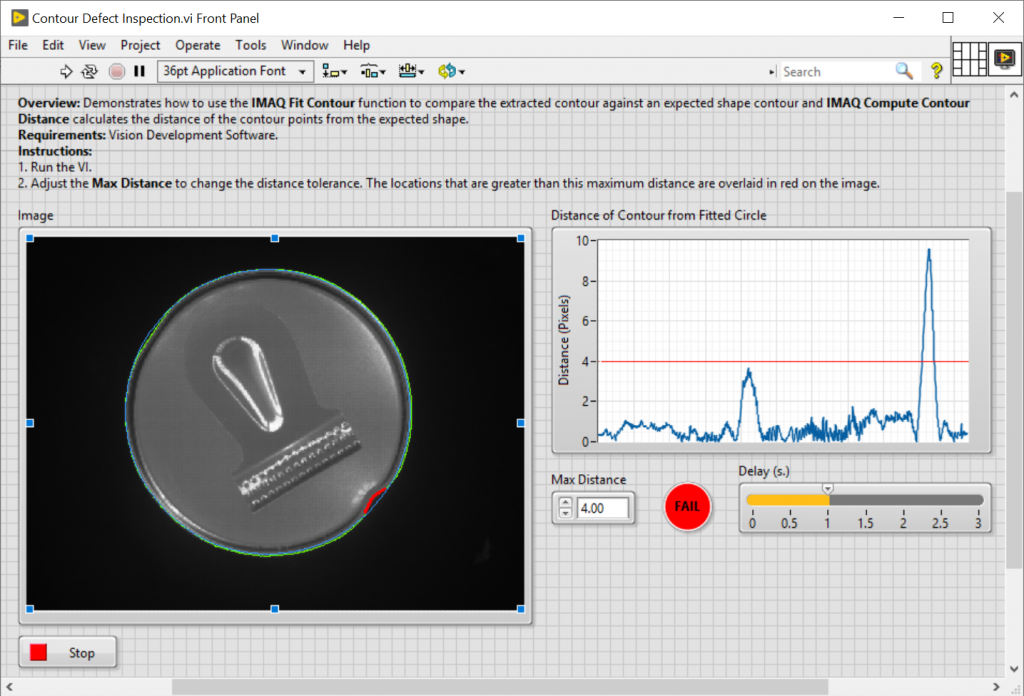Click Run Continuously icon

pyautogui.click(x=90, y=71)
